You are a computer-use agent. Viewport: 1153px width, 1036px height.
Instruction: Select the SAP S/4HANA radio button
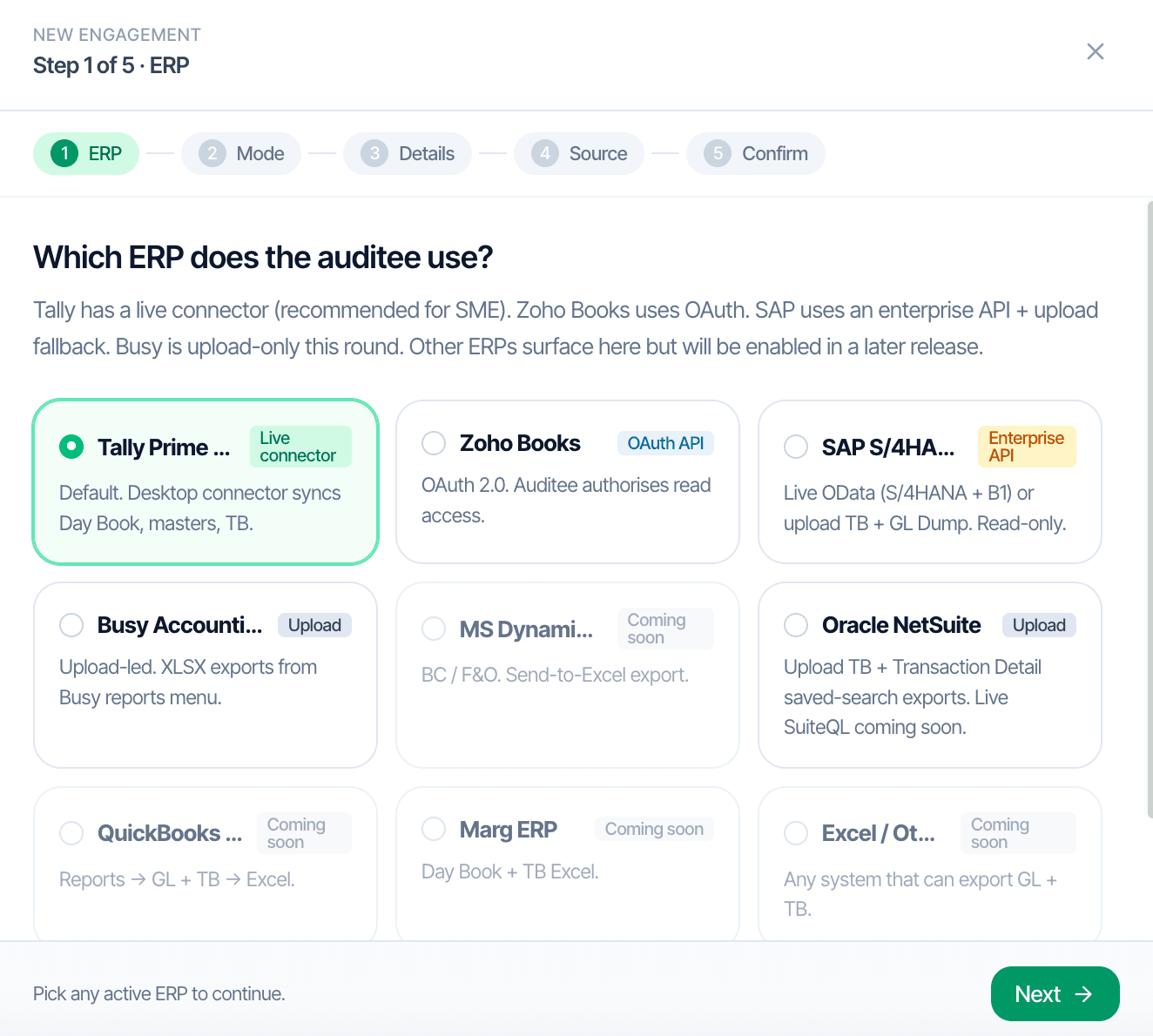click(796, 447)
